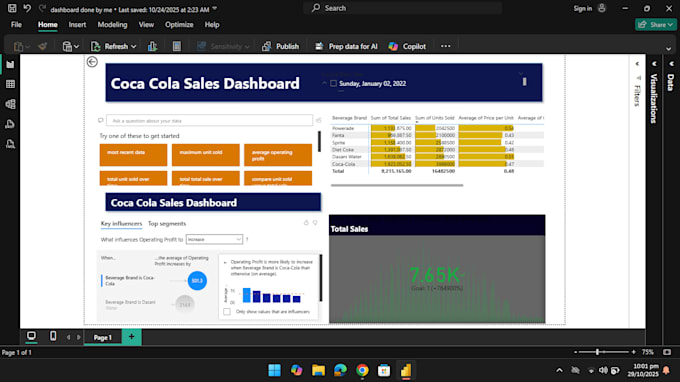Viewport: 680px width, 382px height.
Task: Click 'most recent data' suggestion
Action: (x=133, y=155)
